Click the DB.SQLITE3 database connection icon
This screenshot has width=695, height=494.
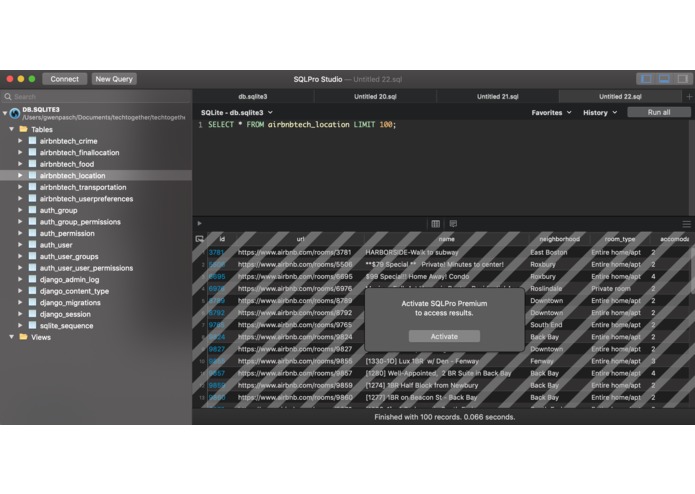tap(15, 113)
